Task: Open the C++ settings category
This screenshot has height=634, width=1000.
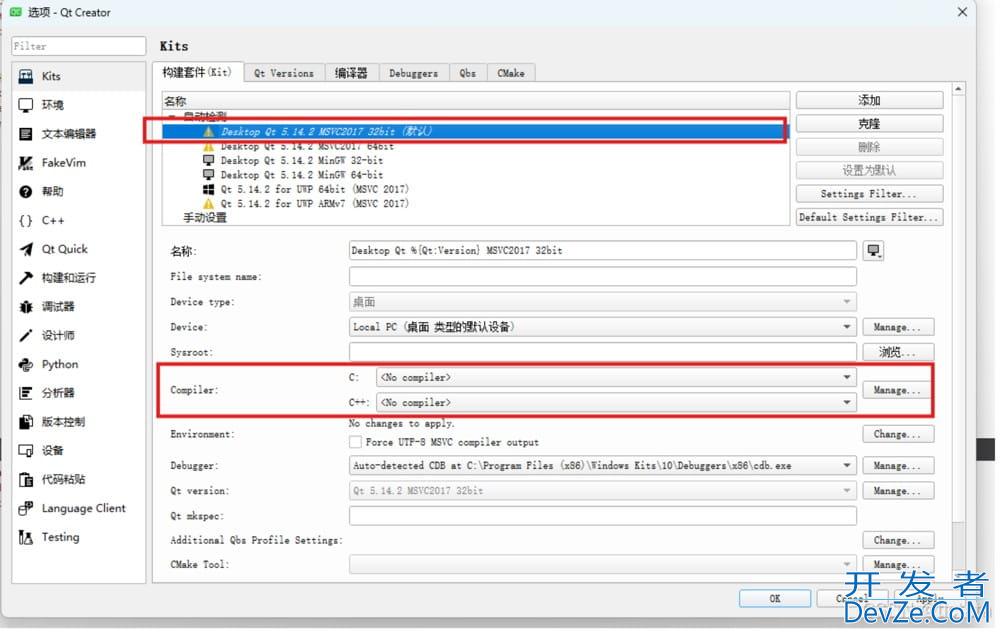Action: point(79,221)
